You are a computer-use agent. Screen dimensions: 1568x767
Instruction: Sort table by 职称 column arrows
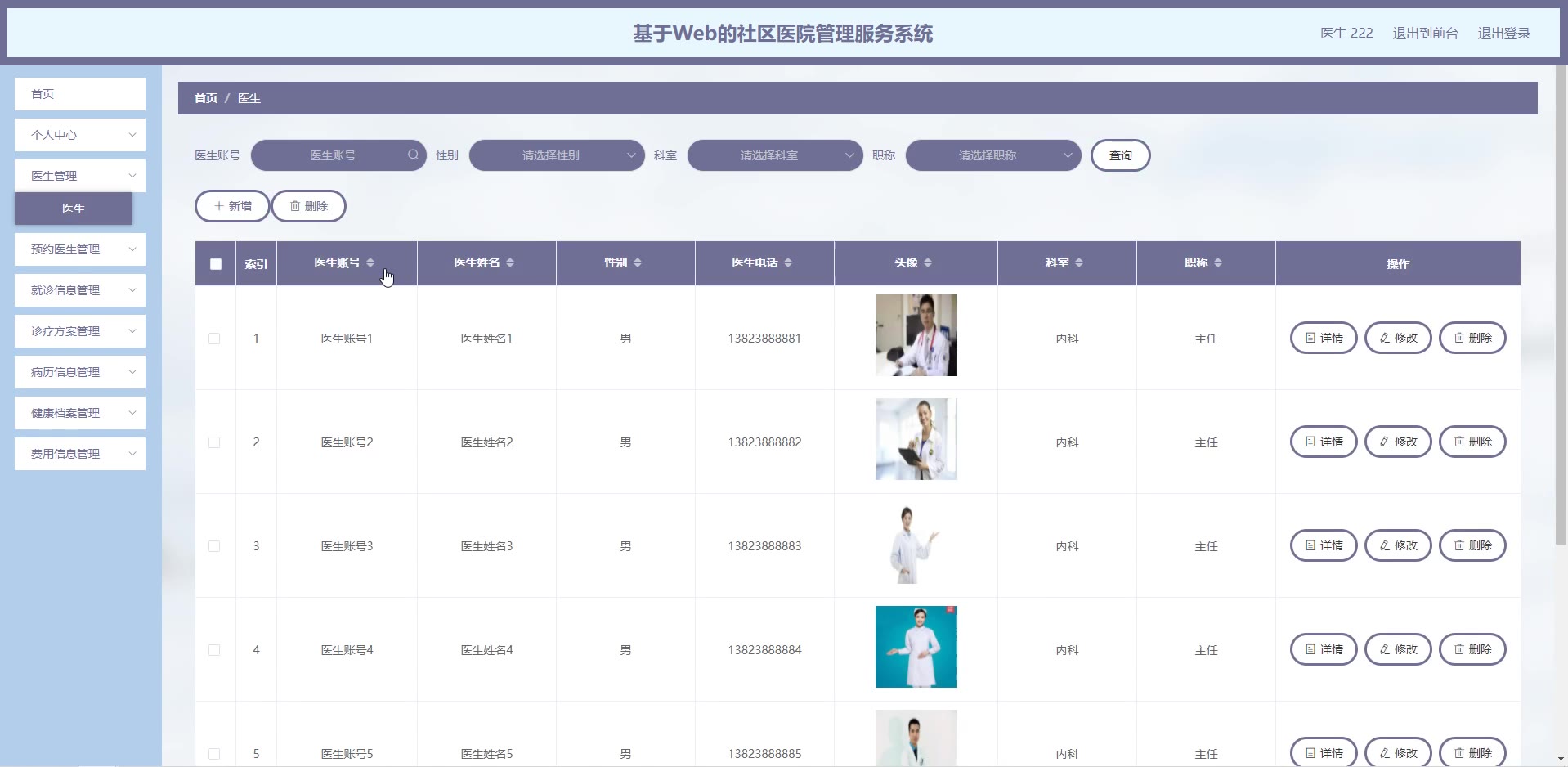coord(1218,262)
